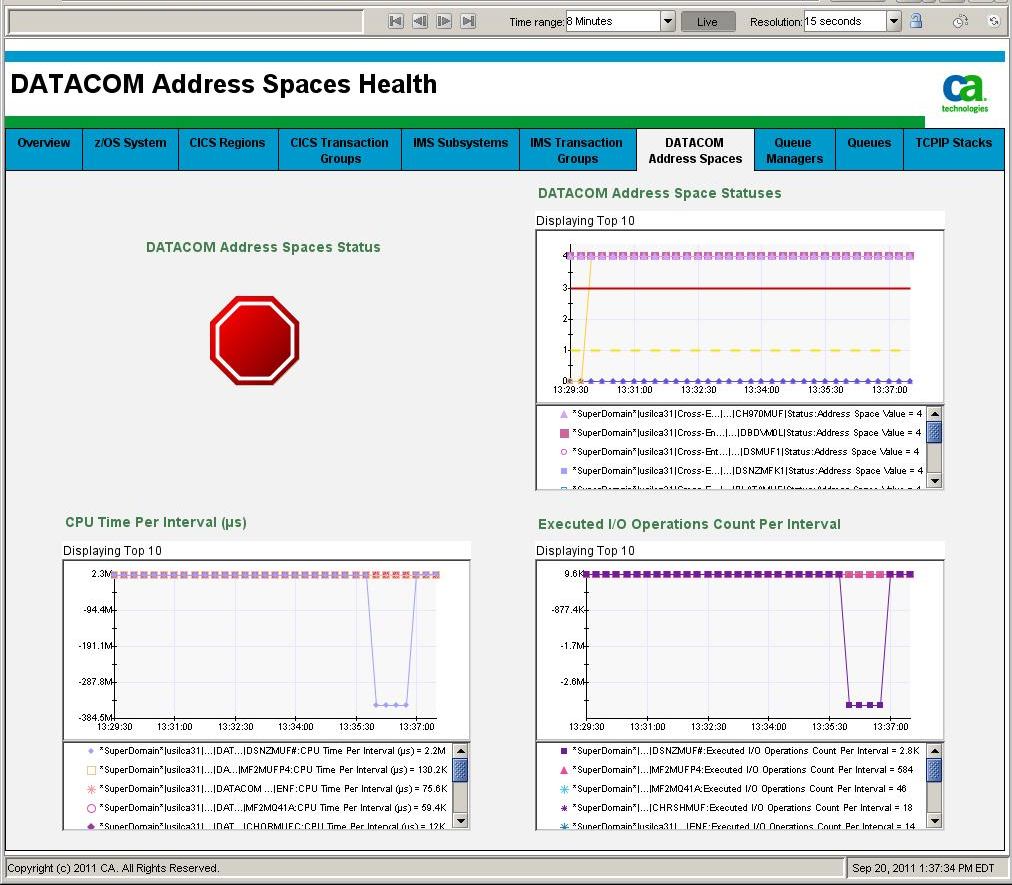
Task: Select DSNZMUF# Executed I/O legend entry
Action: point(740,751)
